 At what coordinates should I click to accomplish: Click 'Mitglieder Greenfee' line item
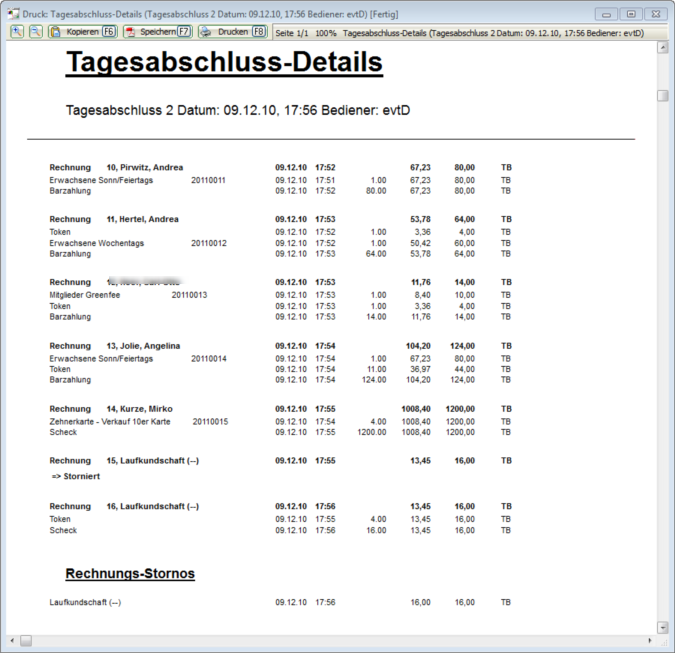[x=85, y=295]
